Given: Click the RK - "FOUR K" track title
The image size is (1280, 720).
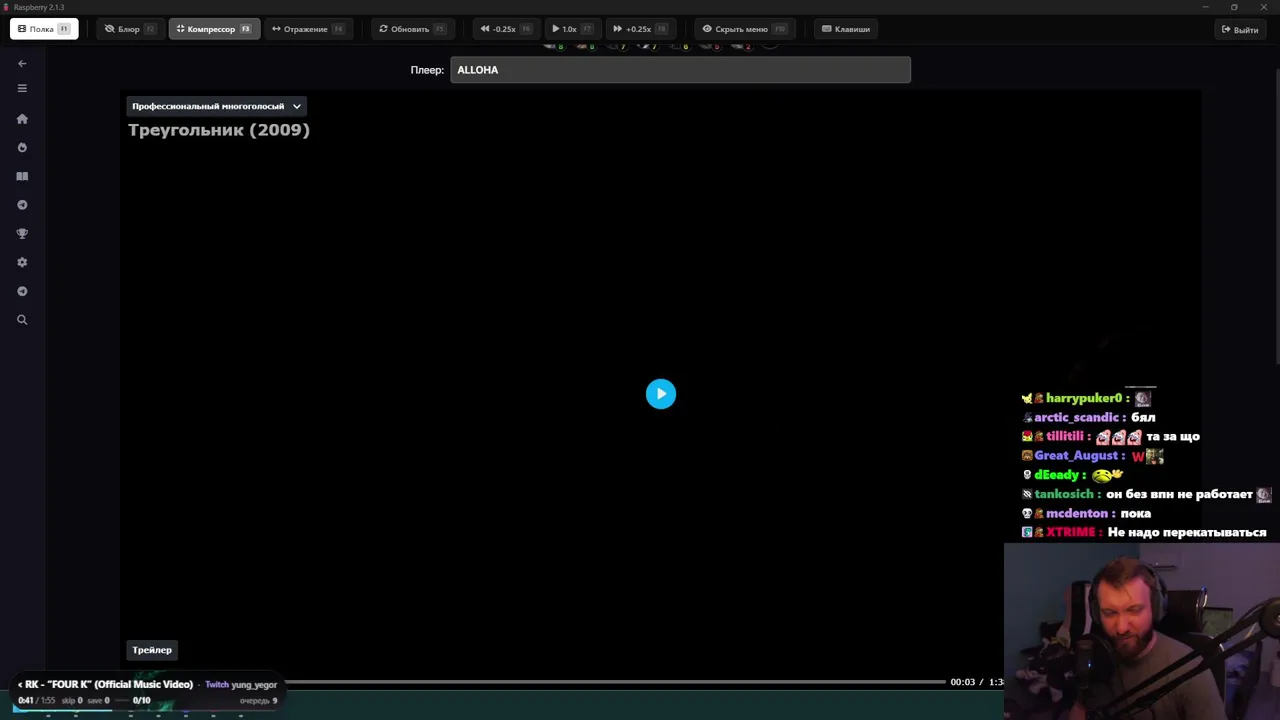Looking at the screenshot, I should pos(109,685).
